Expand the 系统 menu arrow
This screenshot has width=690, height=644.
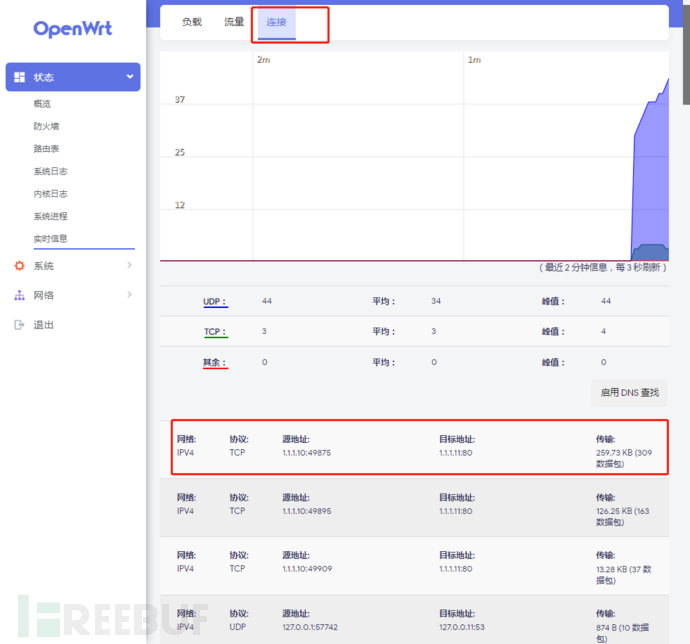(x=129, y=266)
